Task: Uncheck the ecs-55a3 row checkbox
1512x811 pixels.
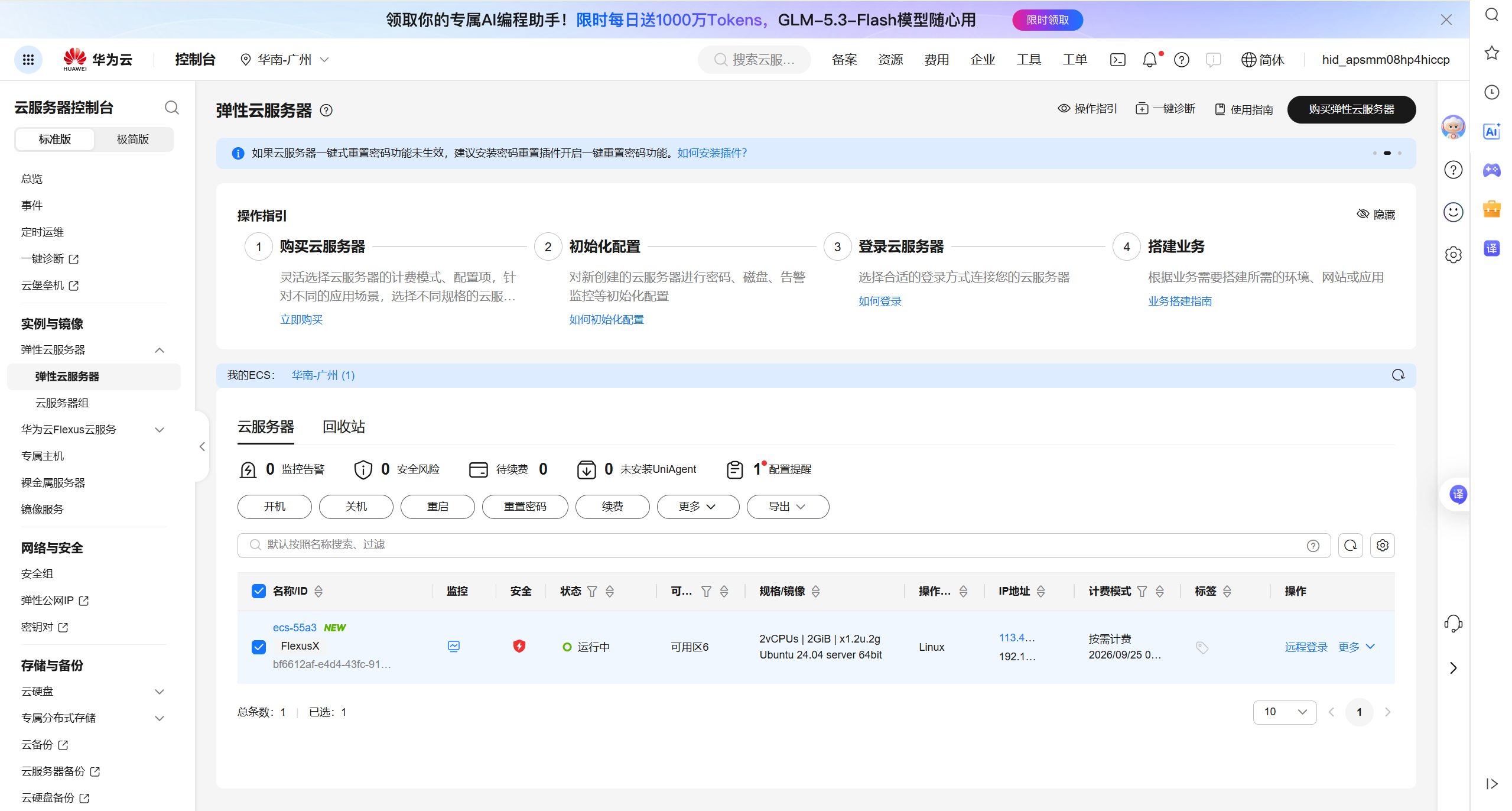Action: coord(258,647)
